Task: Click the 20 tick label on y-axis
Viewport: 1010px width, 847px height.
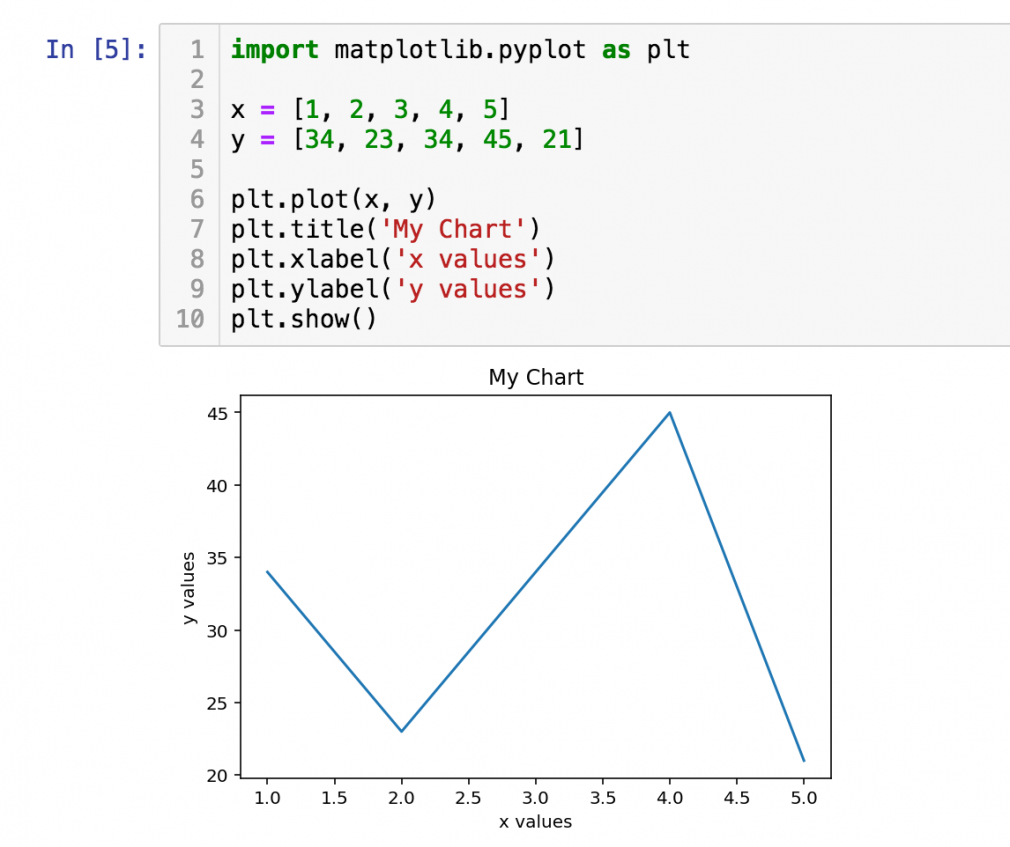Action: coord(217,776)
